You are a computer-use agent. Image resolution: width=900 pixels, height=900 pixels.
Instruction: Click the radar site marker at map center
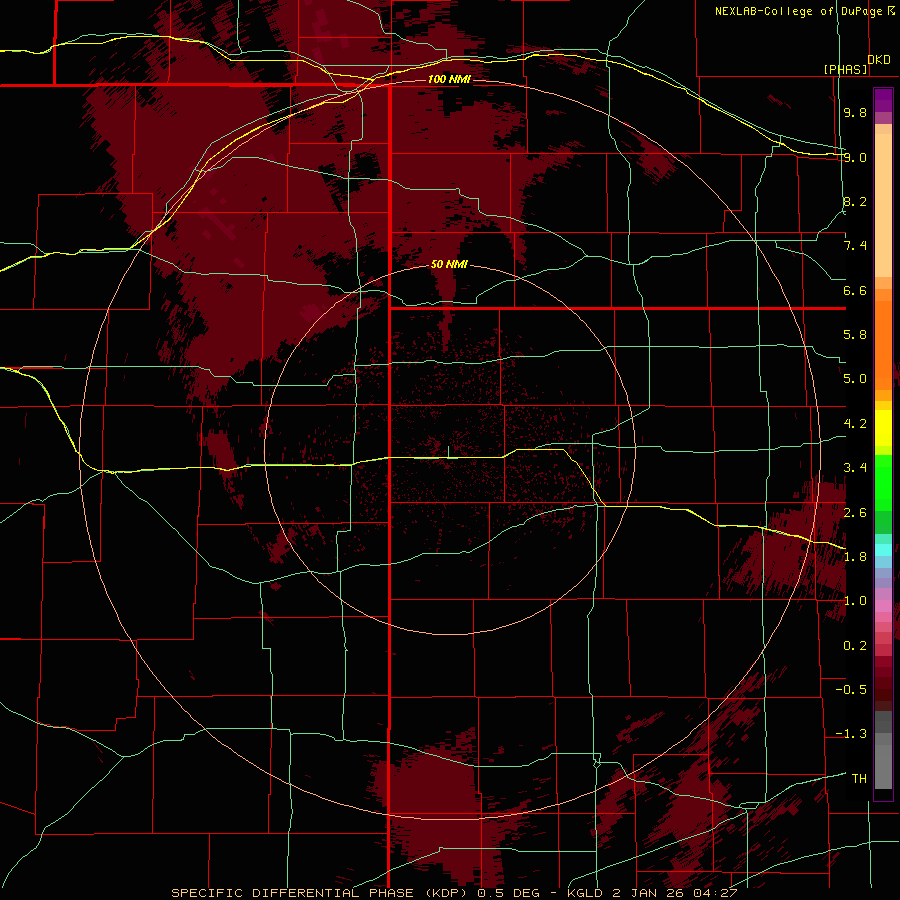[x=448, y=452]
